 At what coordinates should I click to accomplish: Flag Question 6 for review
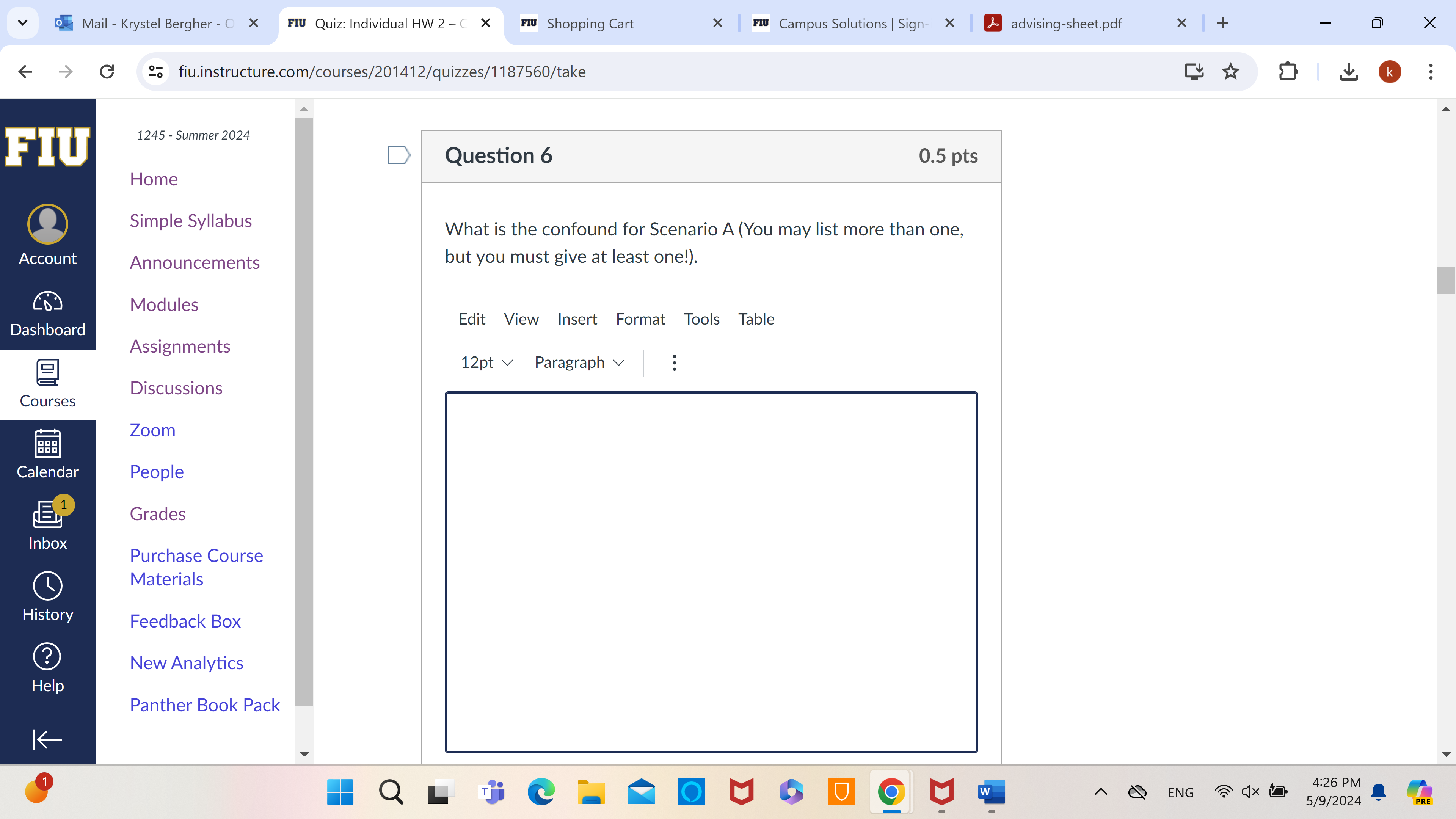399,155
